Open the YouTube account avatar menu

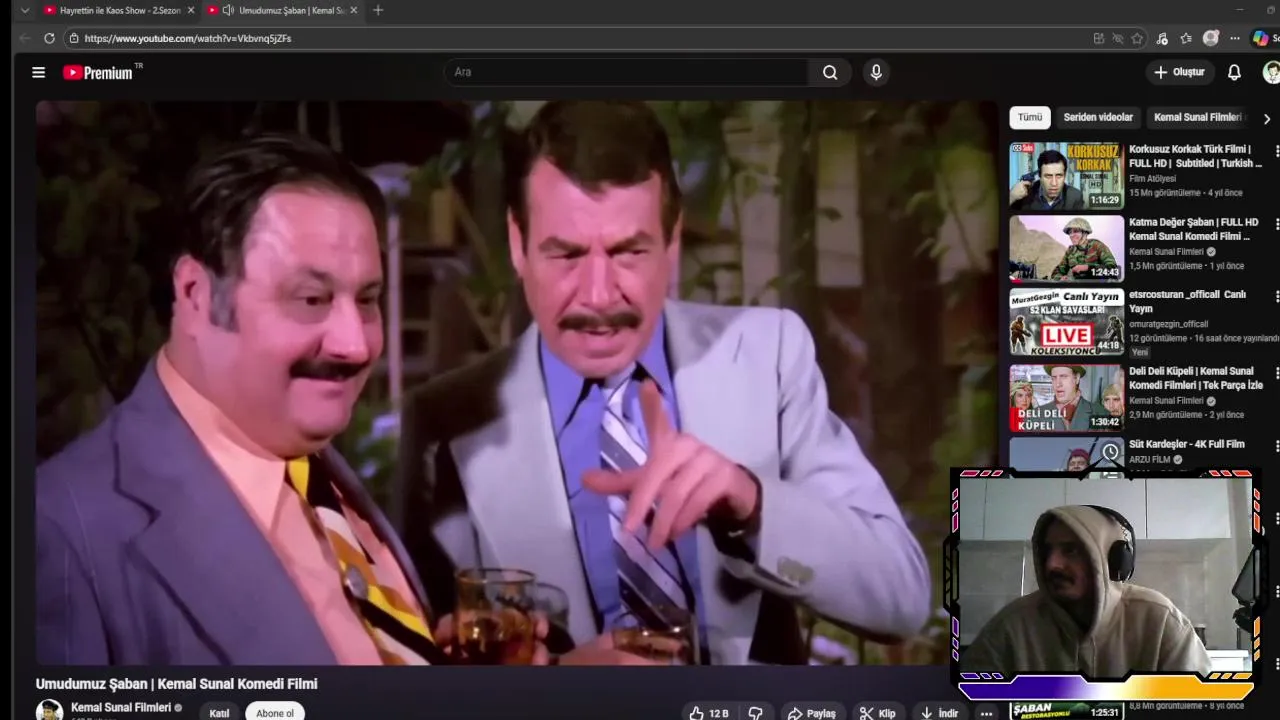click(1271, 72)
